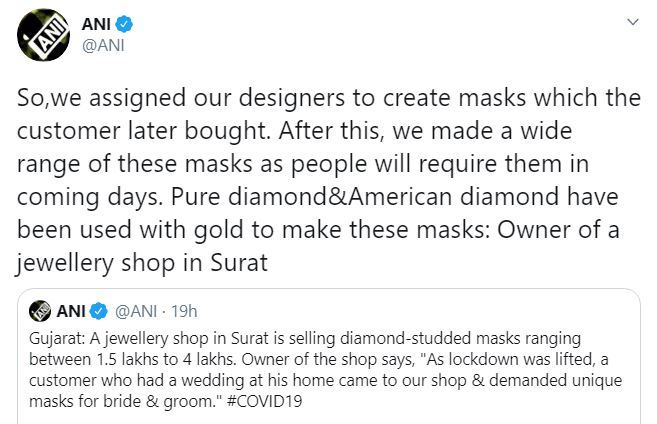Click verified badge in quoted tweet

(99, 311)
